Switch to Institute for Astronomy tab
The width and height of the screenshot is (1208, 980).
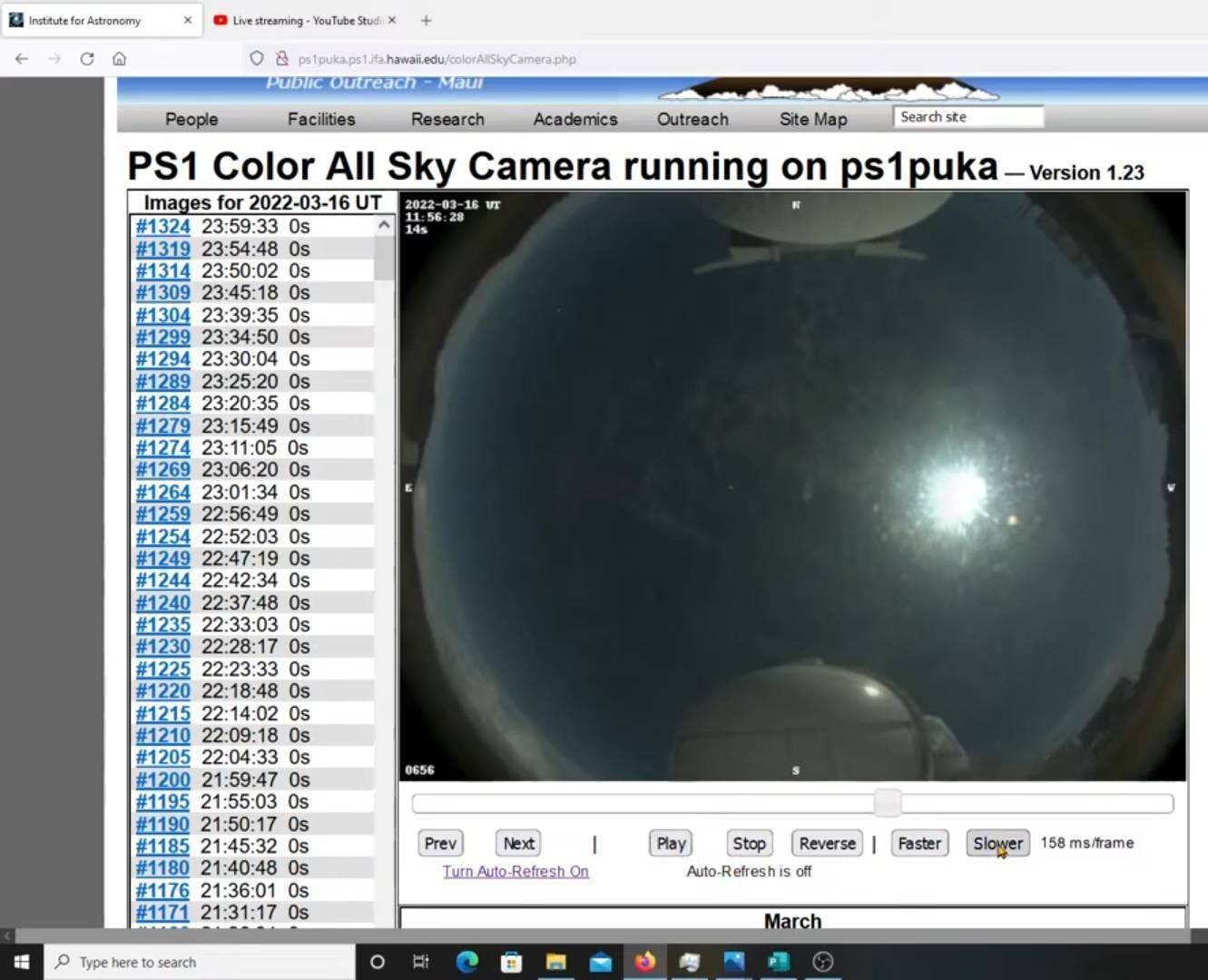pyautogui.click(x=100, y=20)
